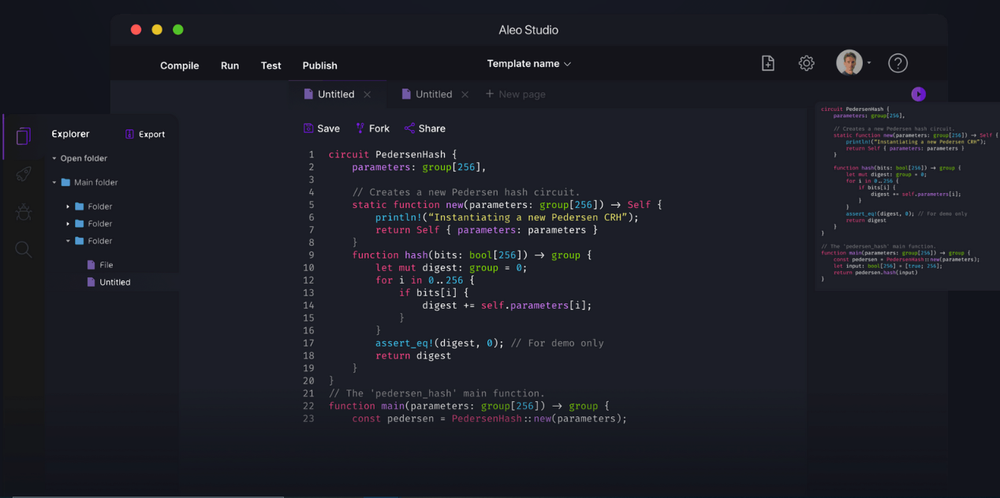Click line number 12 in gutter
The height and width of the screenshot is (498, 1000).
point(309,281)
